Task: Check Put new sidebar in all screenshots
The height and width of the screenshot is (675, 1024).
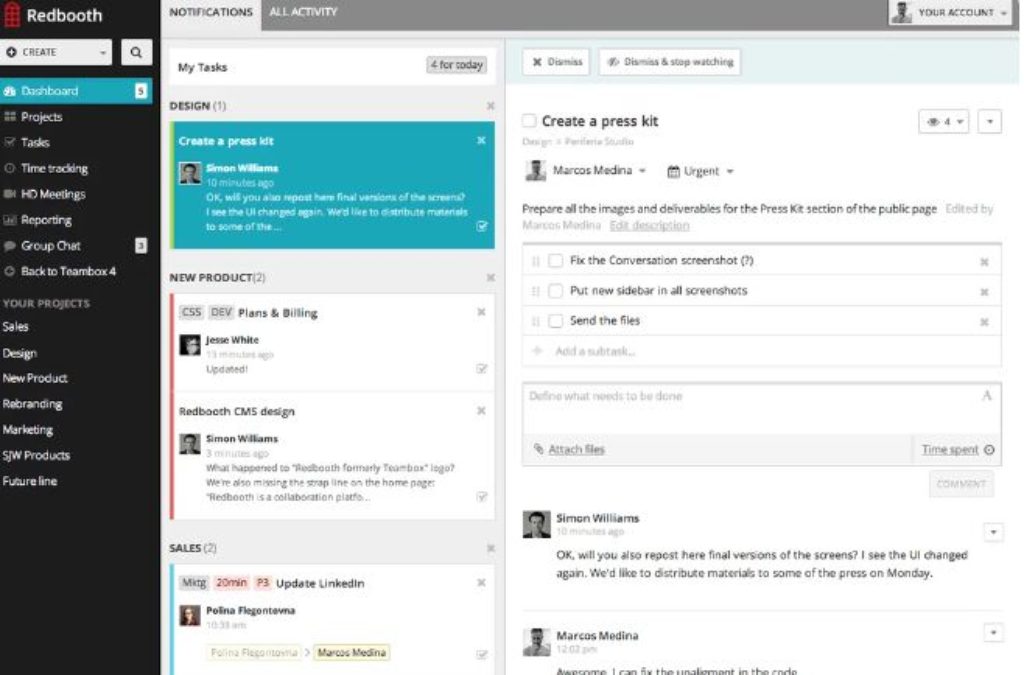Action: pyautogui.click(x=556, y=290)
